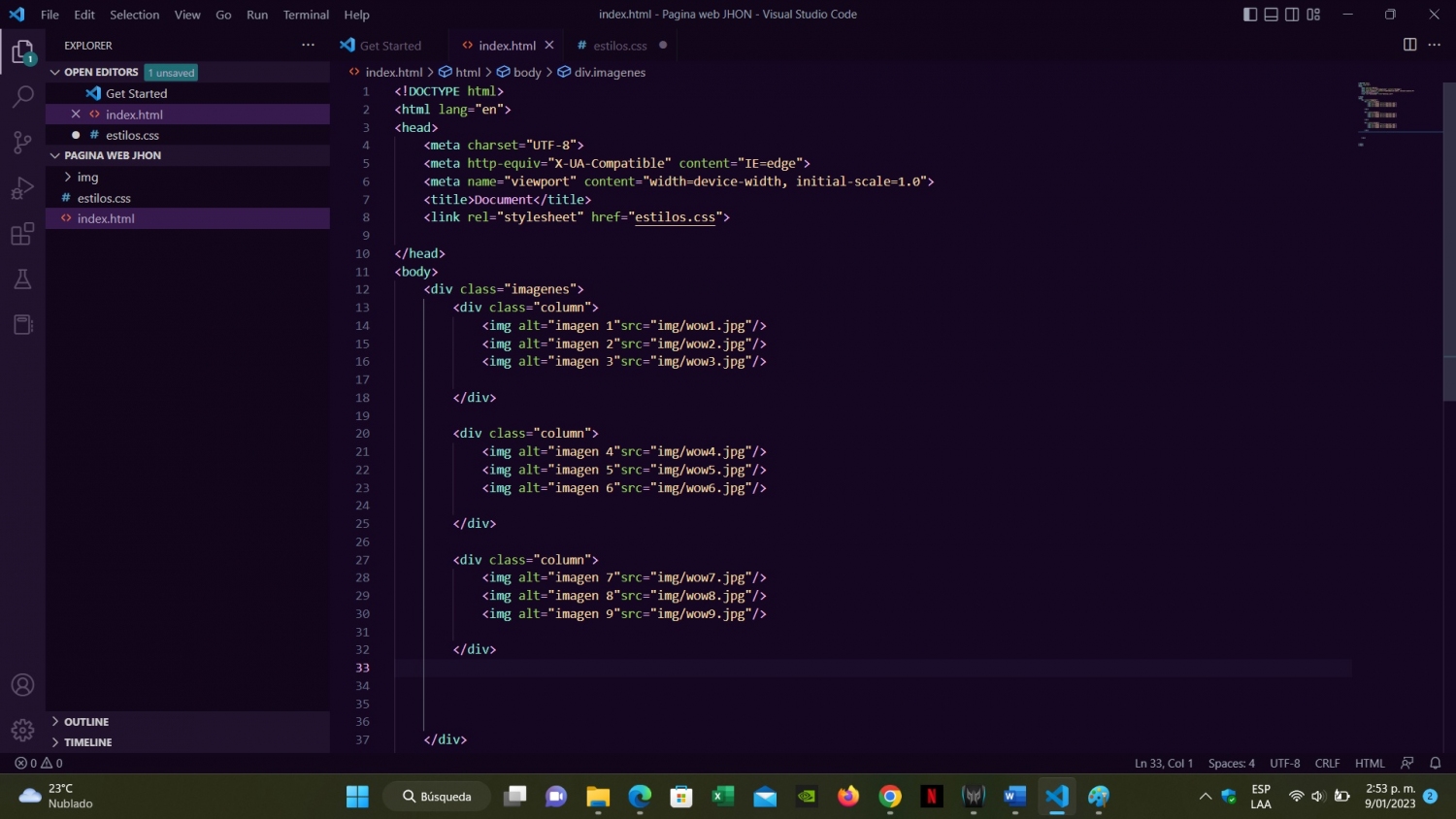Open the Source Control view
Viewport: 1456px width, 819px height.
[21, 142]
